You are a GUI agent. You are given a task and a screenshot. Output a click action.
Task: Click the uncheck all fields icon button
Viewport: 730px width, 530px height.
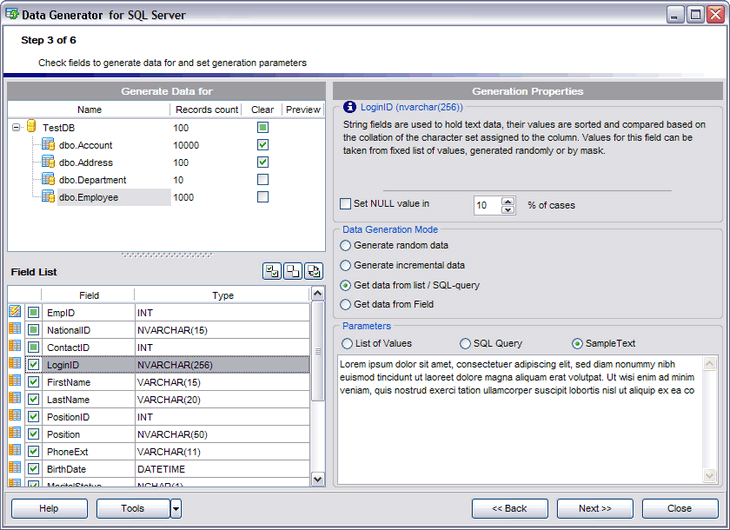click(293, 271)
